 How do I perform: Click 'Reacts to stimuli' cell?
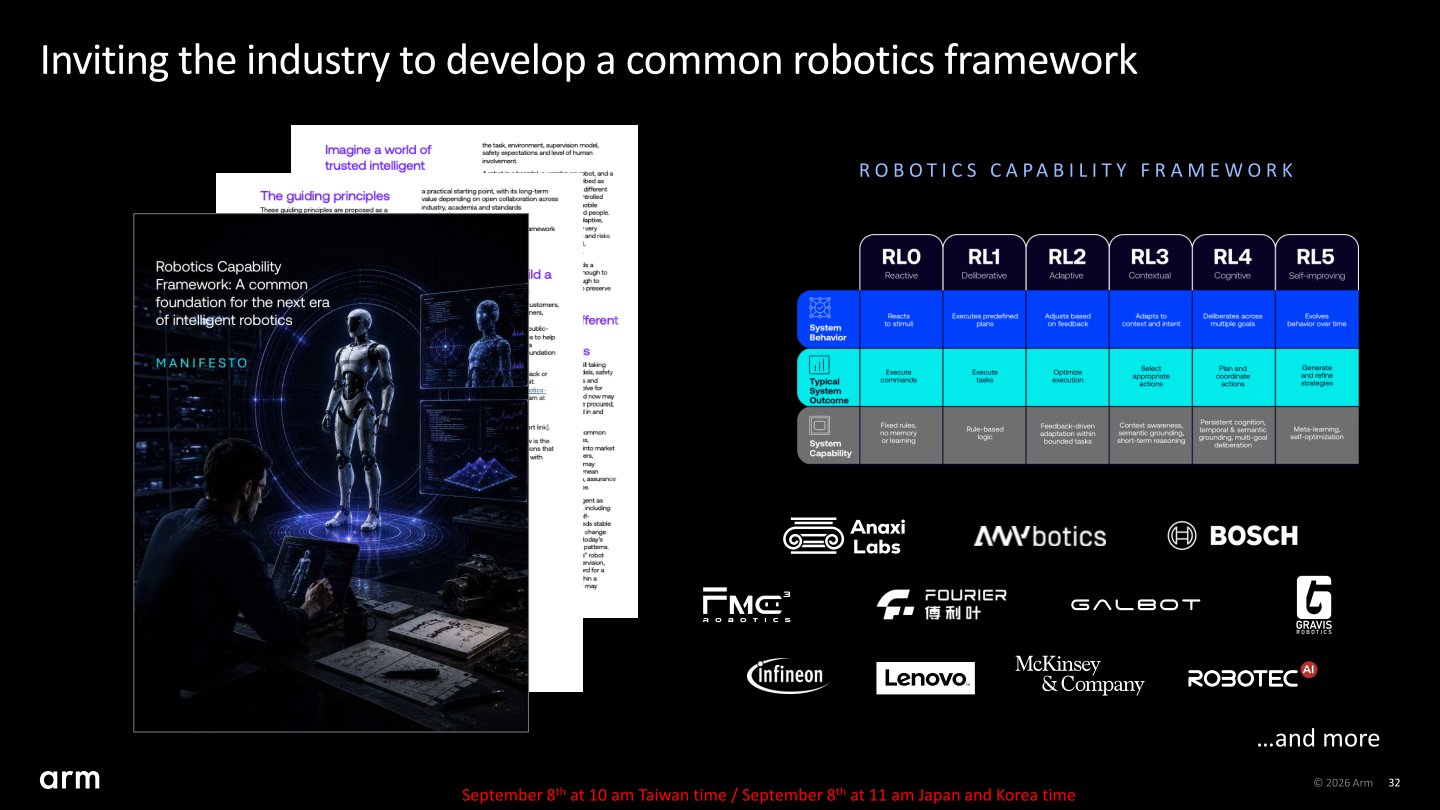[901, 319]
